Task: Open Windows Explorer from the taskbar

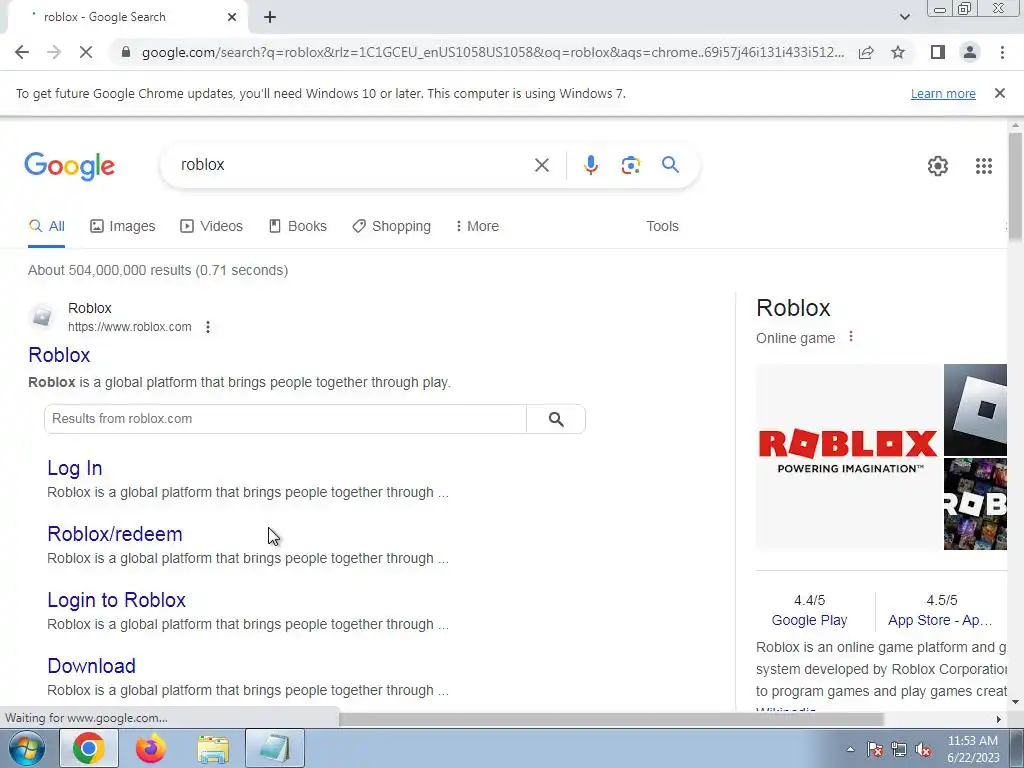Action: (213, 749)
